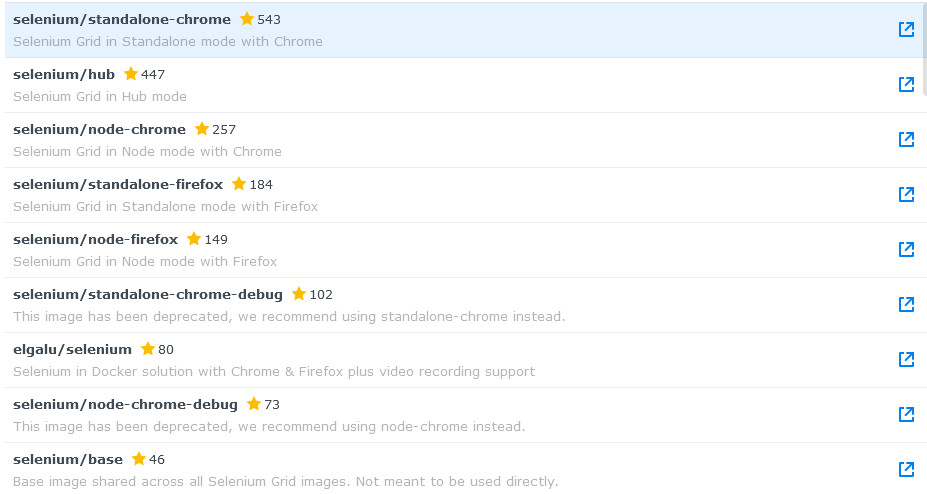Select the selenium/standalone-firefox image name
Image resolution: width=927 pixels, height=494 pixels.
coord(118,184)
